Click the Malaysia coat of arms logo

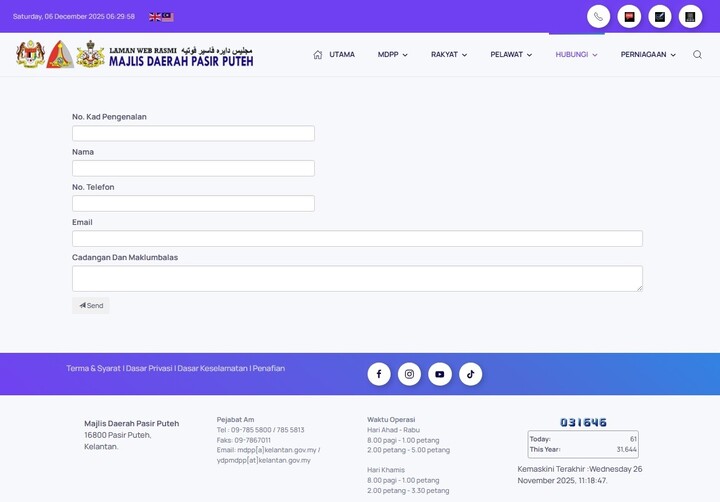coord(30,54)
